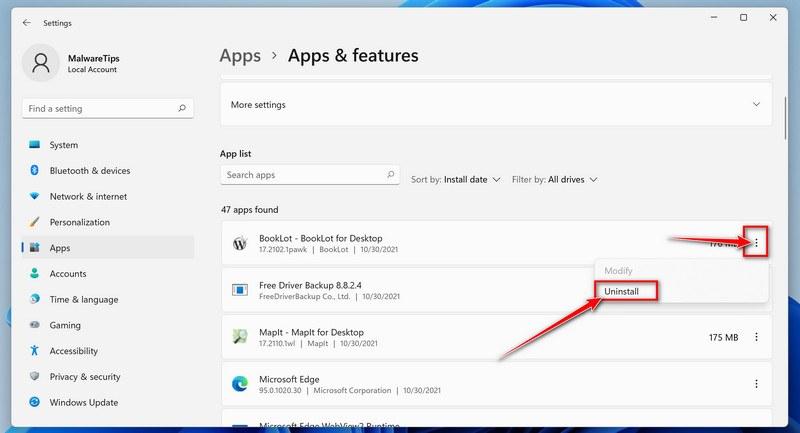The height and width of the screenshot is (433, 800).
Task: Open Sort by Install date dropdown
Action: click(456, 180)
